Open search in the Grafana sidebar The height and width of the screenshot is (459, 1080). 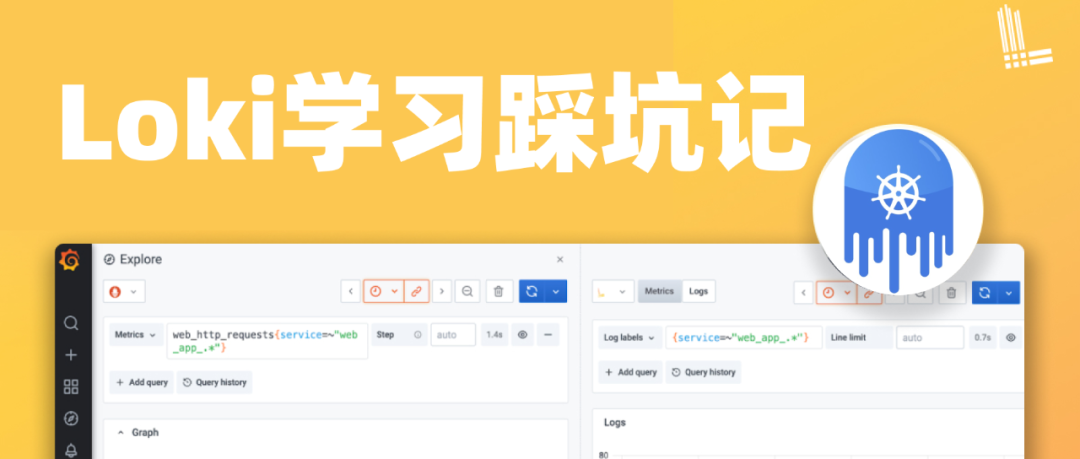pyautogui.click(x=71, y=323)
